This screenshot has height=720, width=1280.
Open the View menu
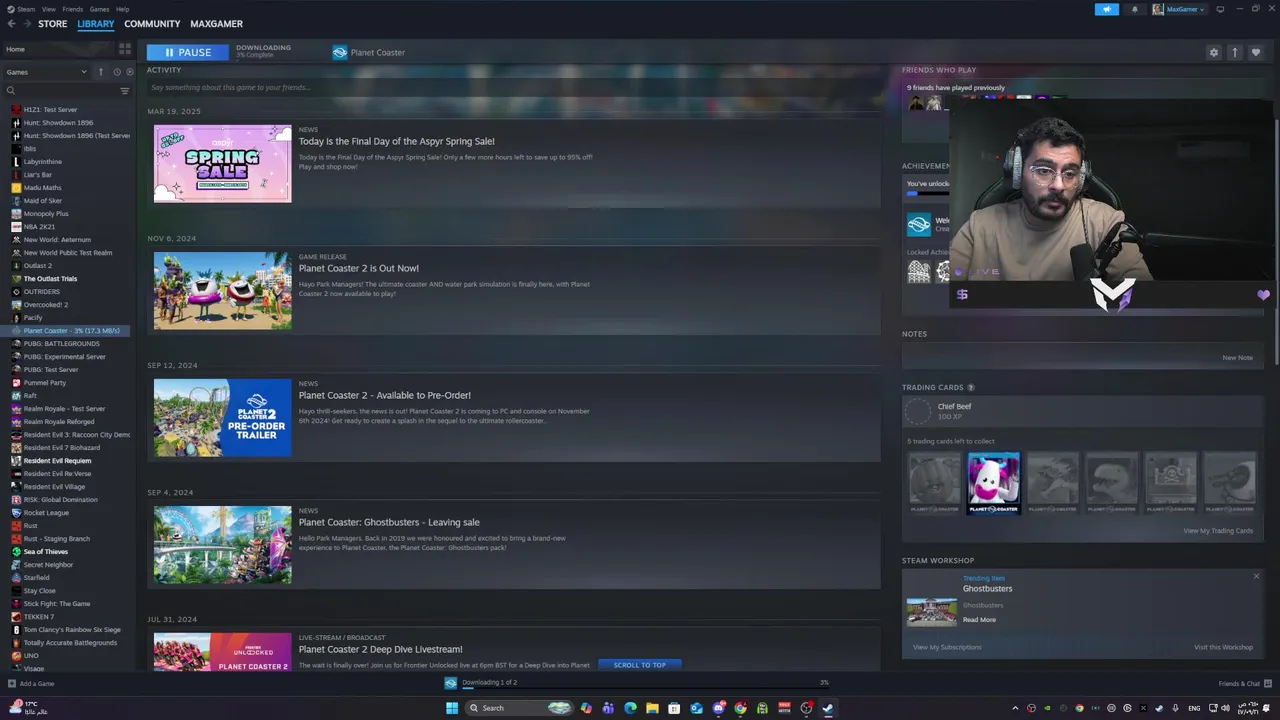point(48,9)
